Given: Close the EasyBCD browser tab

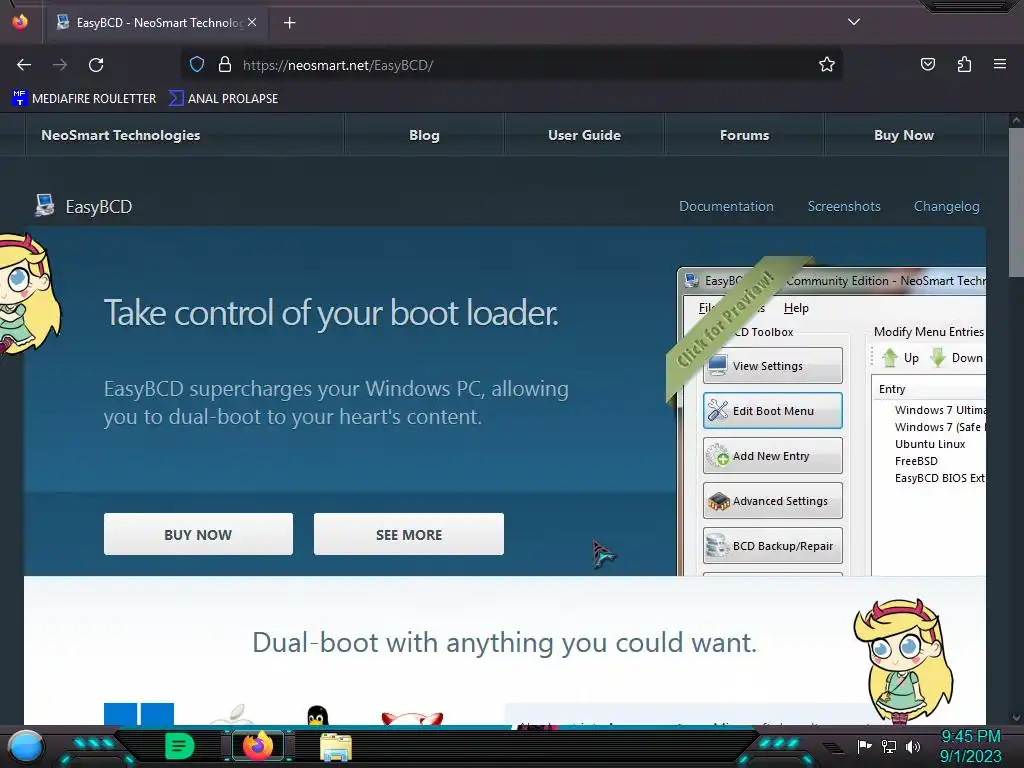Looking at the screenshot, I should pos(252,22).
